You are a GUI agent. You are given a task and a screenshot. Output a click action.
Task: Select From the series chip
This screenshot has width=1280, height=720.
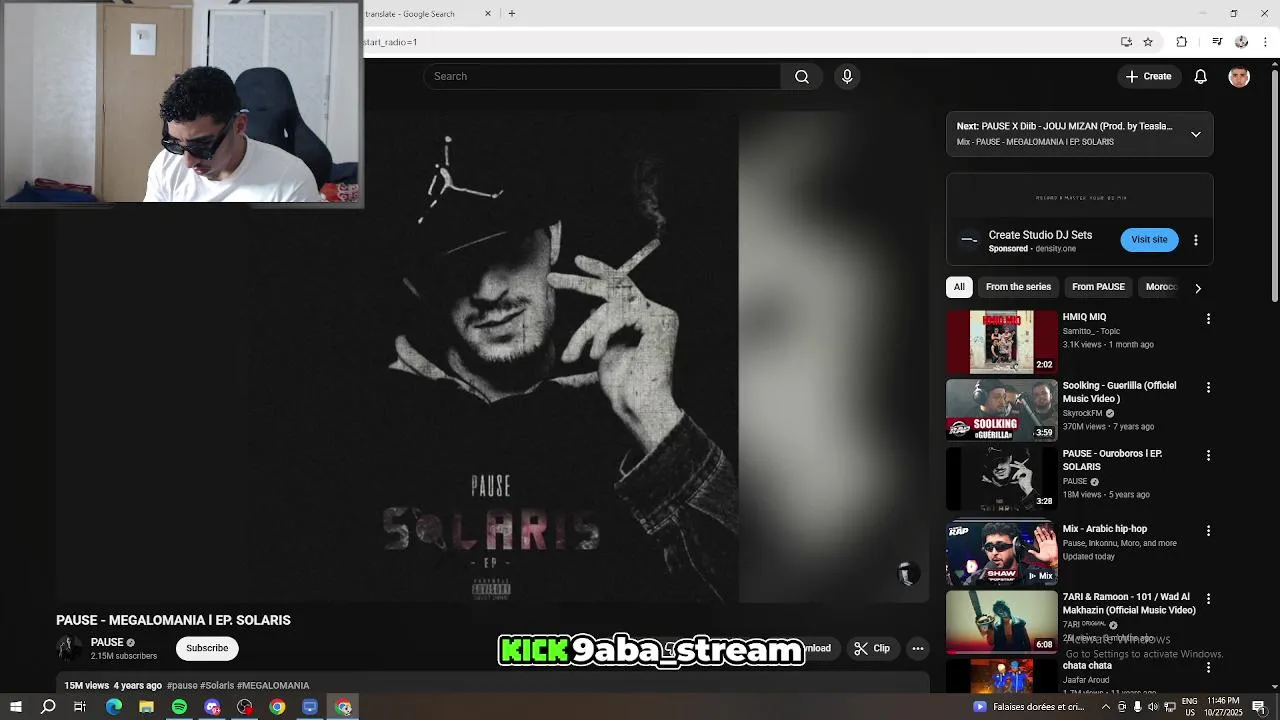tap(1018, 287)
